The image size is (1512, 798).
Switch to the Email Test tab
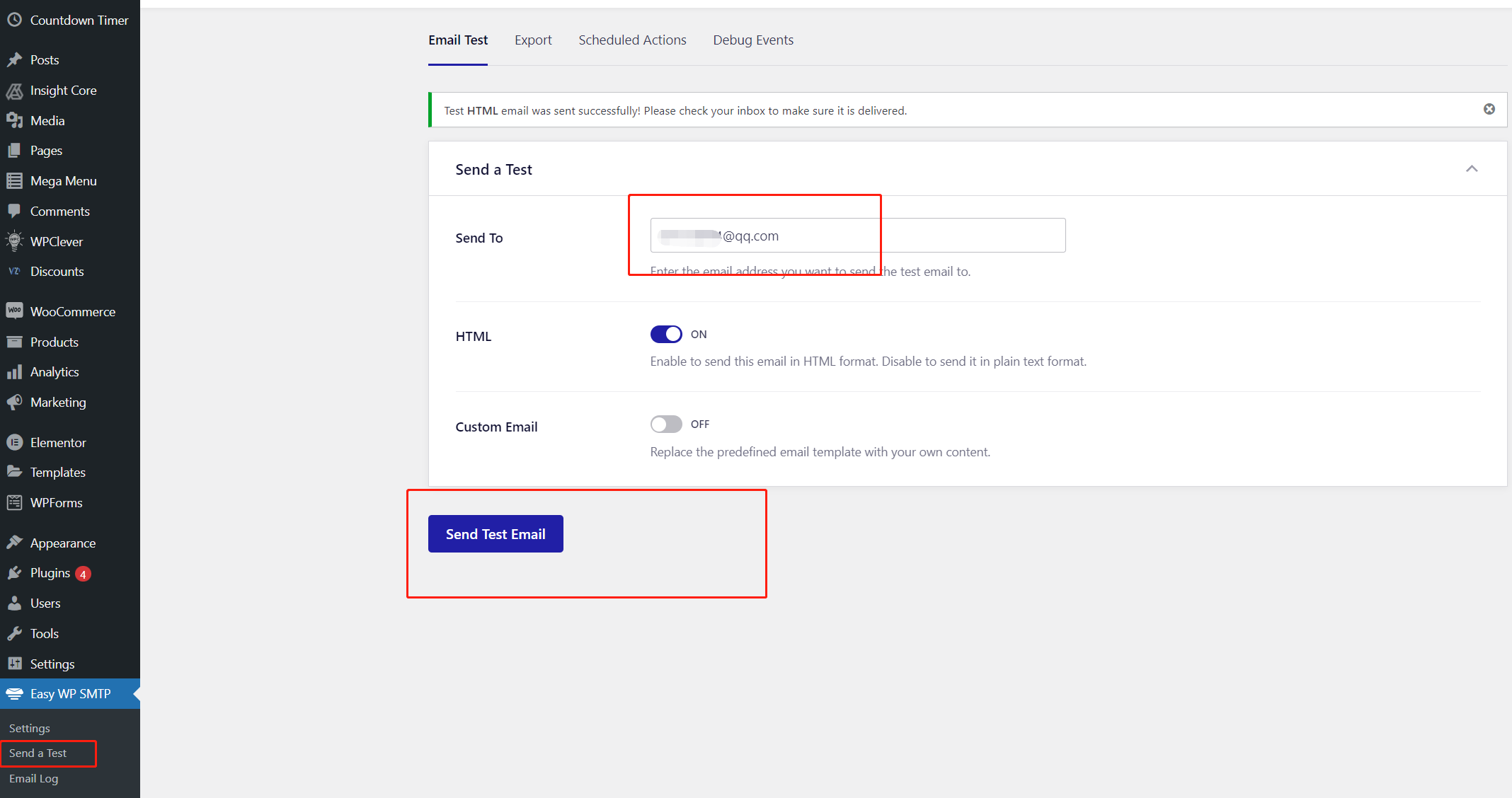click(x=458, y=40)
